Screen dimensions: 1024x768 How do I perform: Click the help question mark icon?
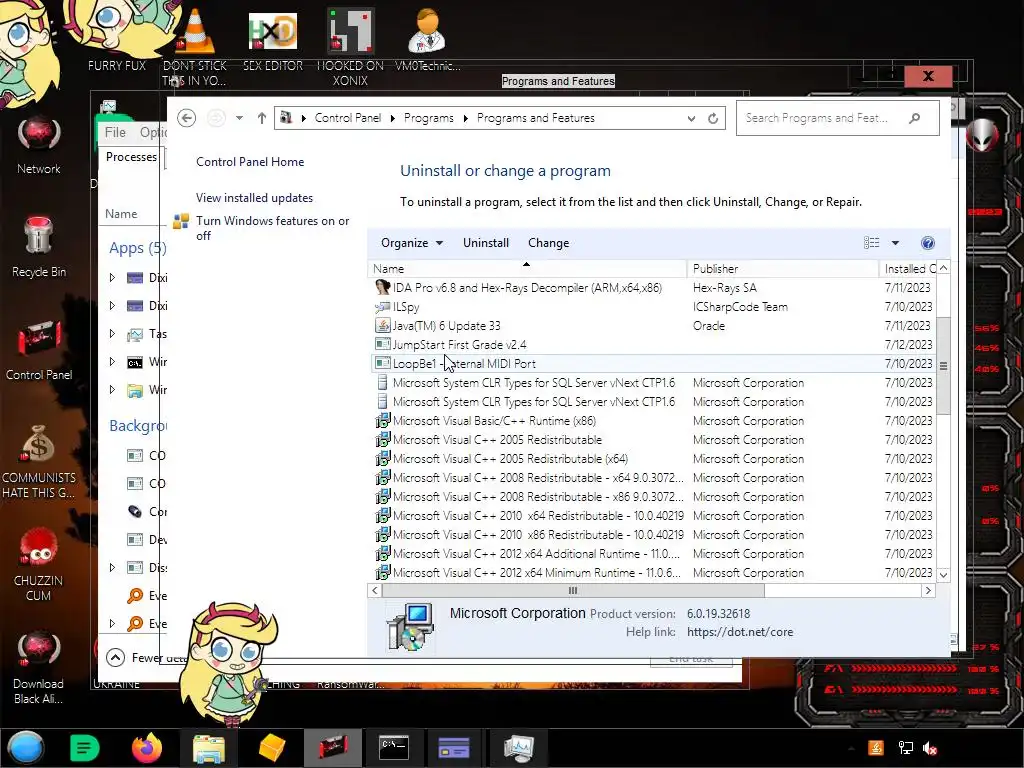pyautogui.click(x=927, y=243)
